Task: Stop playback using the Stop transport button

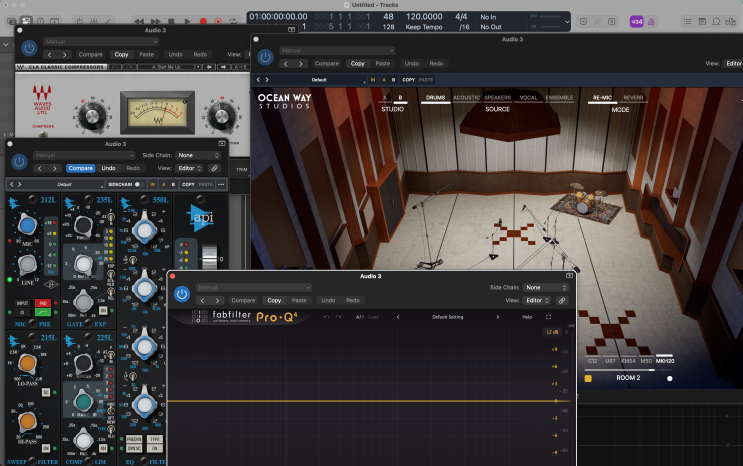Action: click(172, 21)
